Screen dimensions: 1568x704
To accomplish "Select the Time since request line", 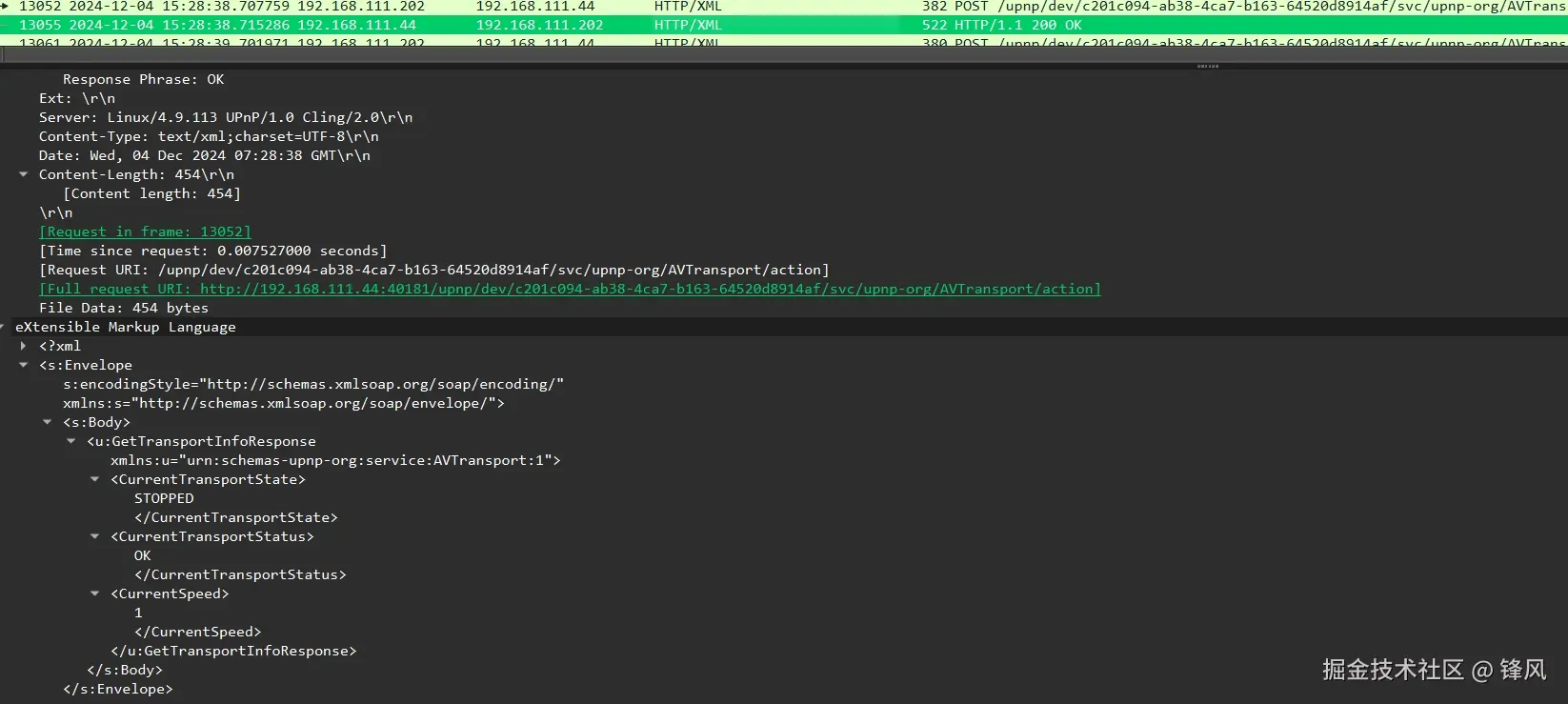I will pyautogui.click(x=213, y=251).
